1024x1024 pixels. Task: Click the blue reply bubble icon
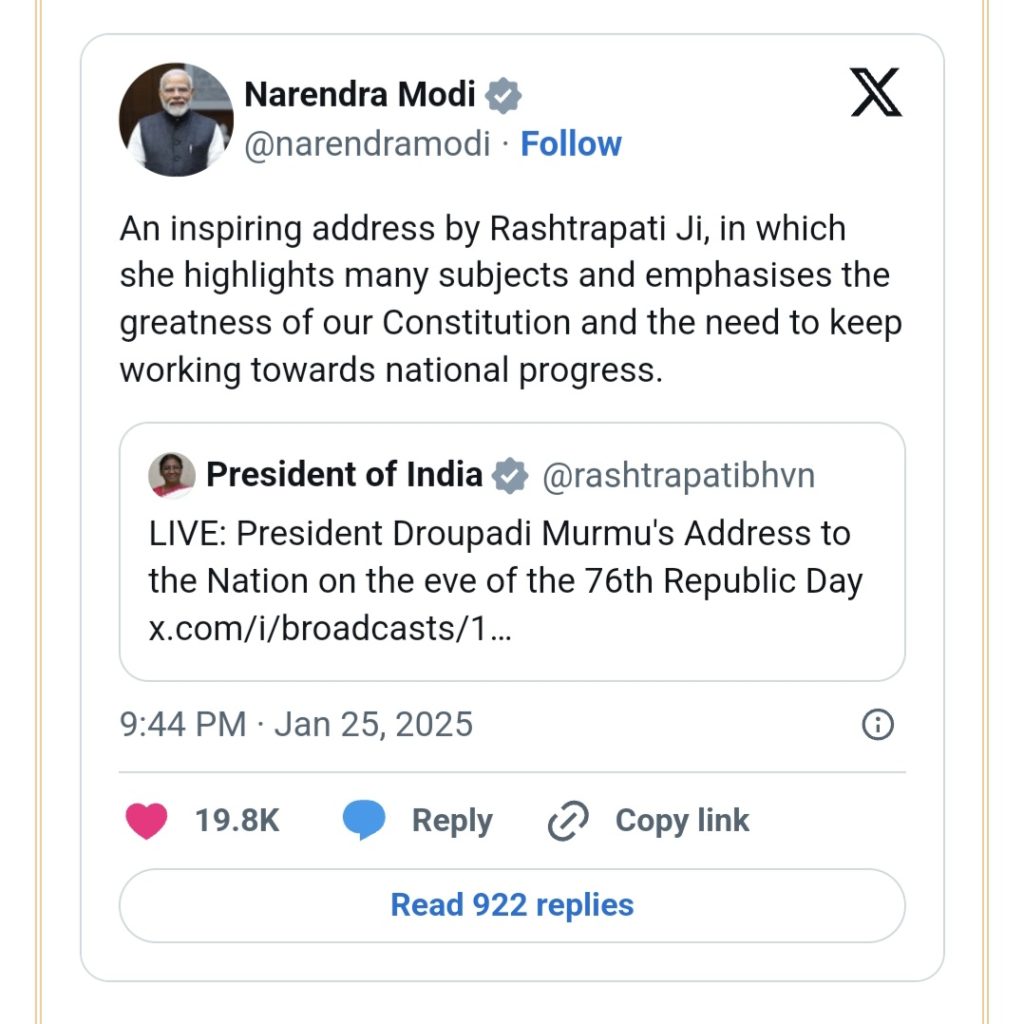(x=364, y=819)
